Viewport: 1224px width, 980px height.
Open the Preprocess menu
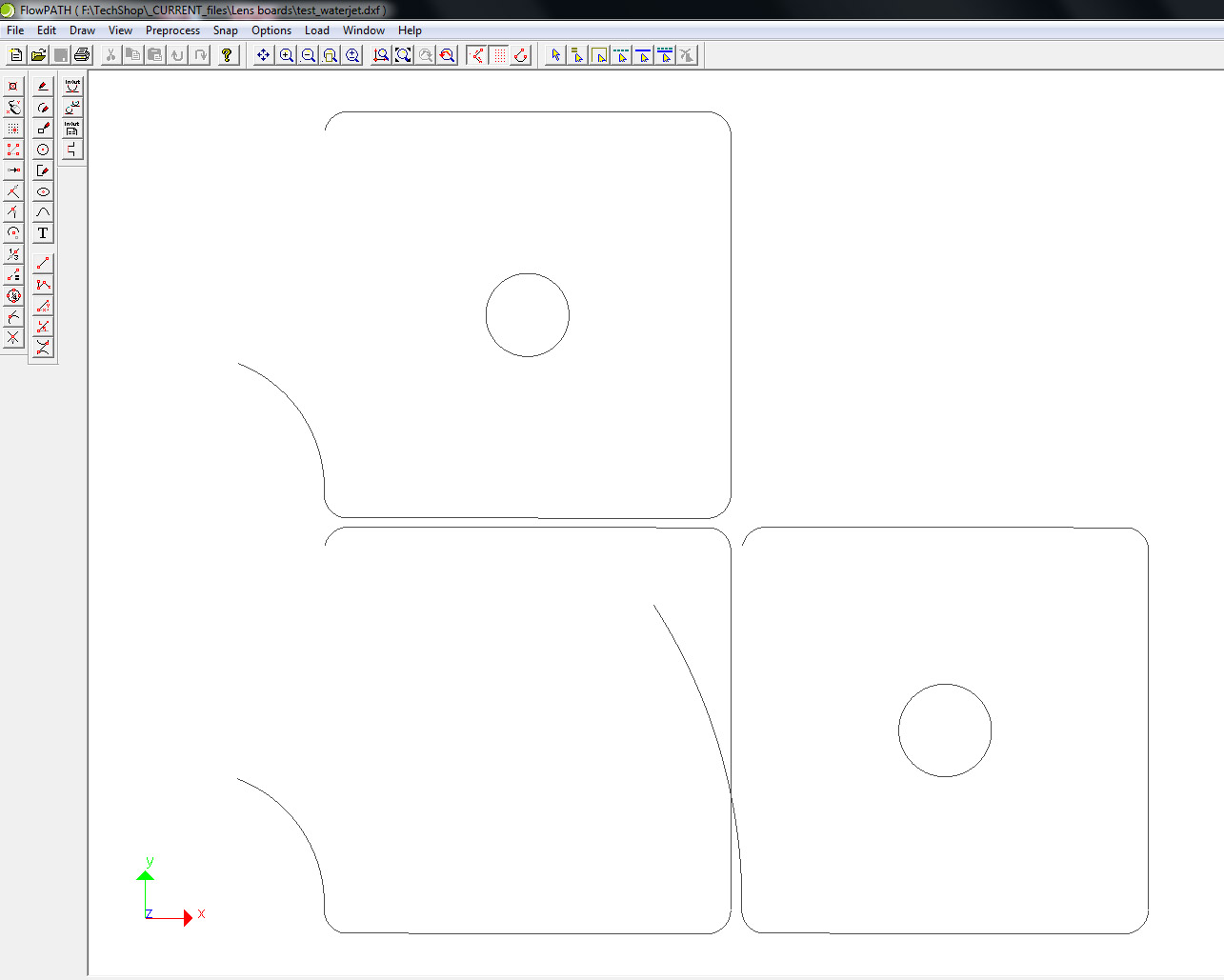[172, 30]
